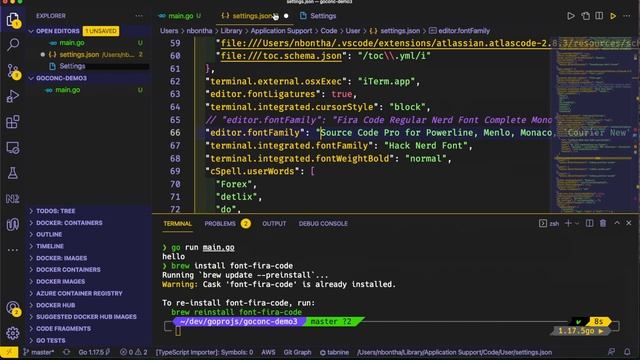Switch to the main.go editor tab
This screenshot has height=360, width=640.
pyautogui.click(x=180, y=16)
